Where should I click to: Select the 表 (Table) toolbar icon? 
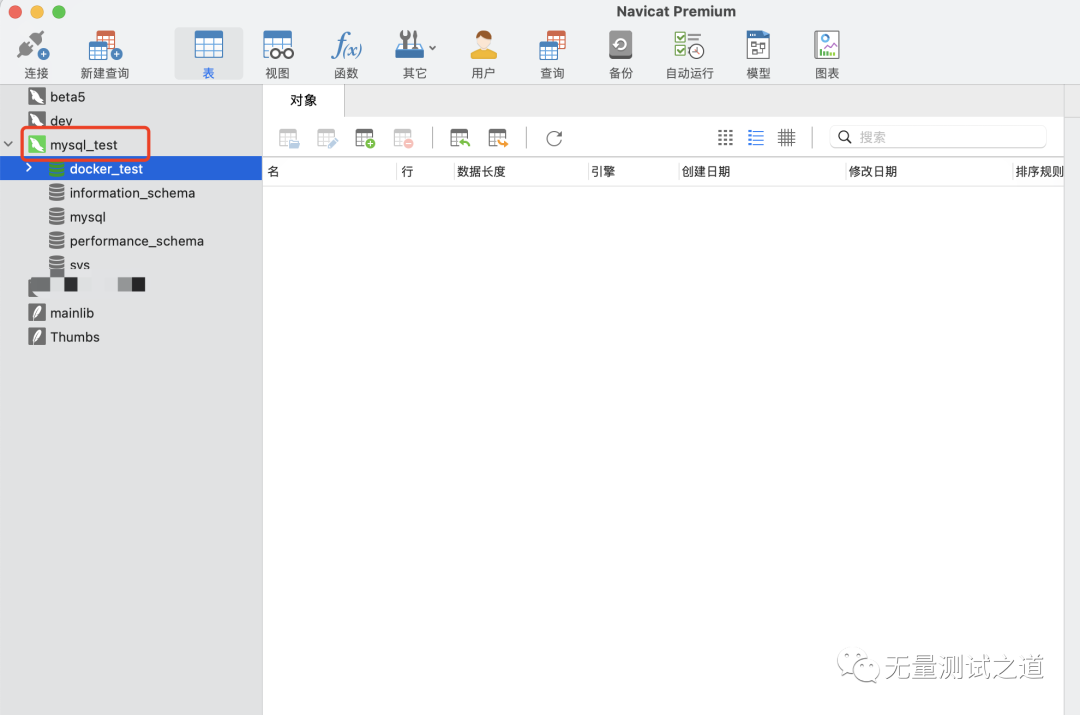point(209,54)
